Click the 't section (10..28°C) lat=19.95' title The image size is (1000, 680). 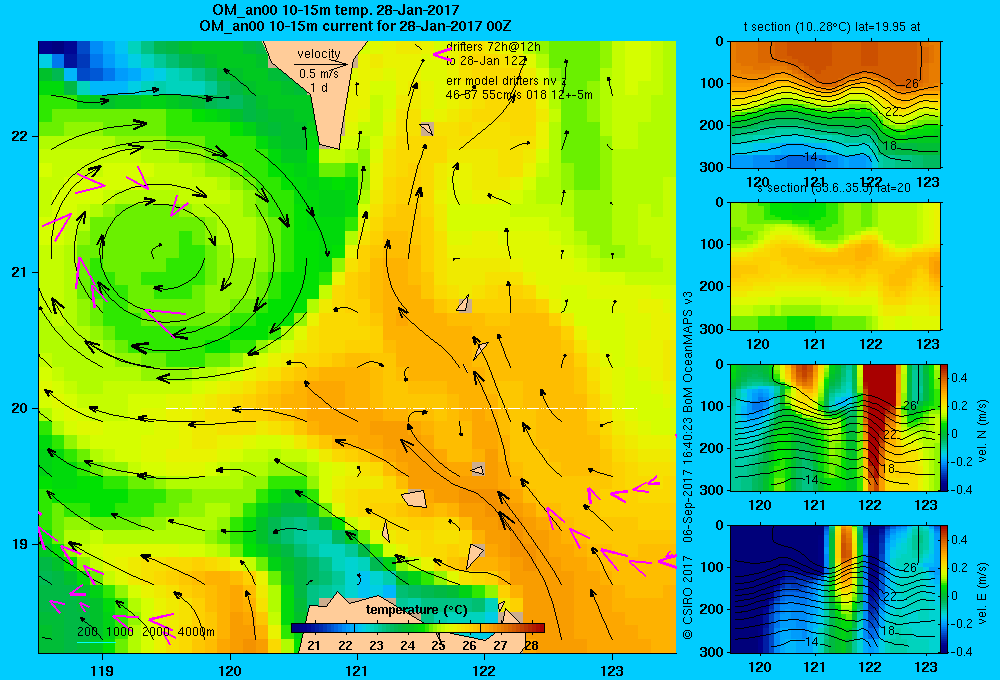[832, 27]
